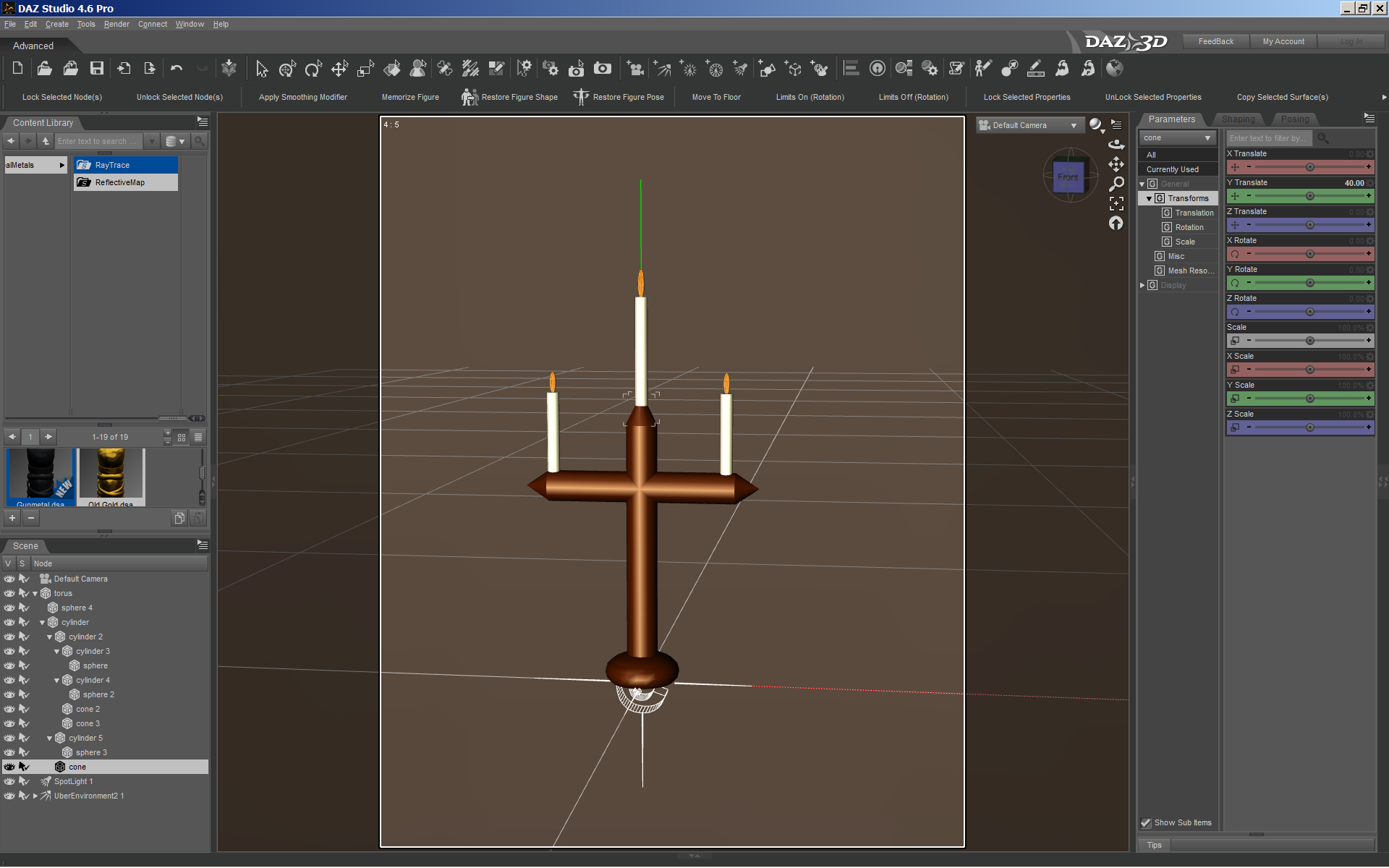Switch to the Shaping tab
This screenshot has height=868, width=1389.
pyautogui.click(x=1238, y=119)
